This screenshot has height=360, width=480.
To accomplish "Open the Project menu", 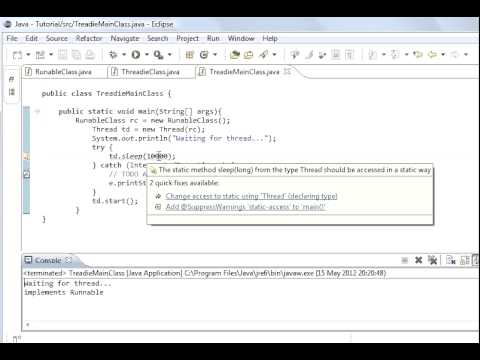I will click(187, 38).
